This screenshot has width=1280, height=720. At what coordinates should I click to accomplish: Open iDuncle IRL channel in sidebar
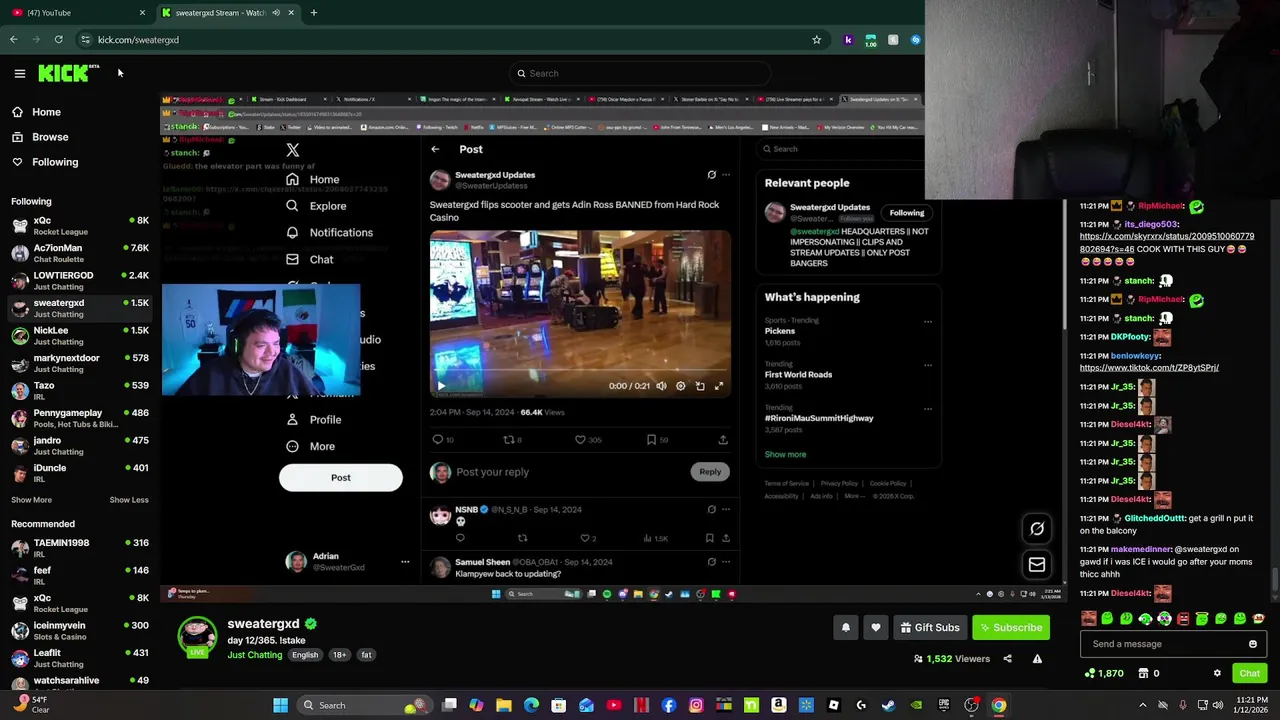pos(78,473)
